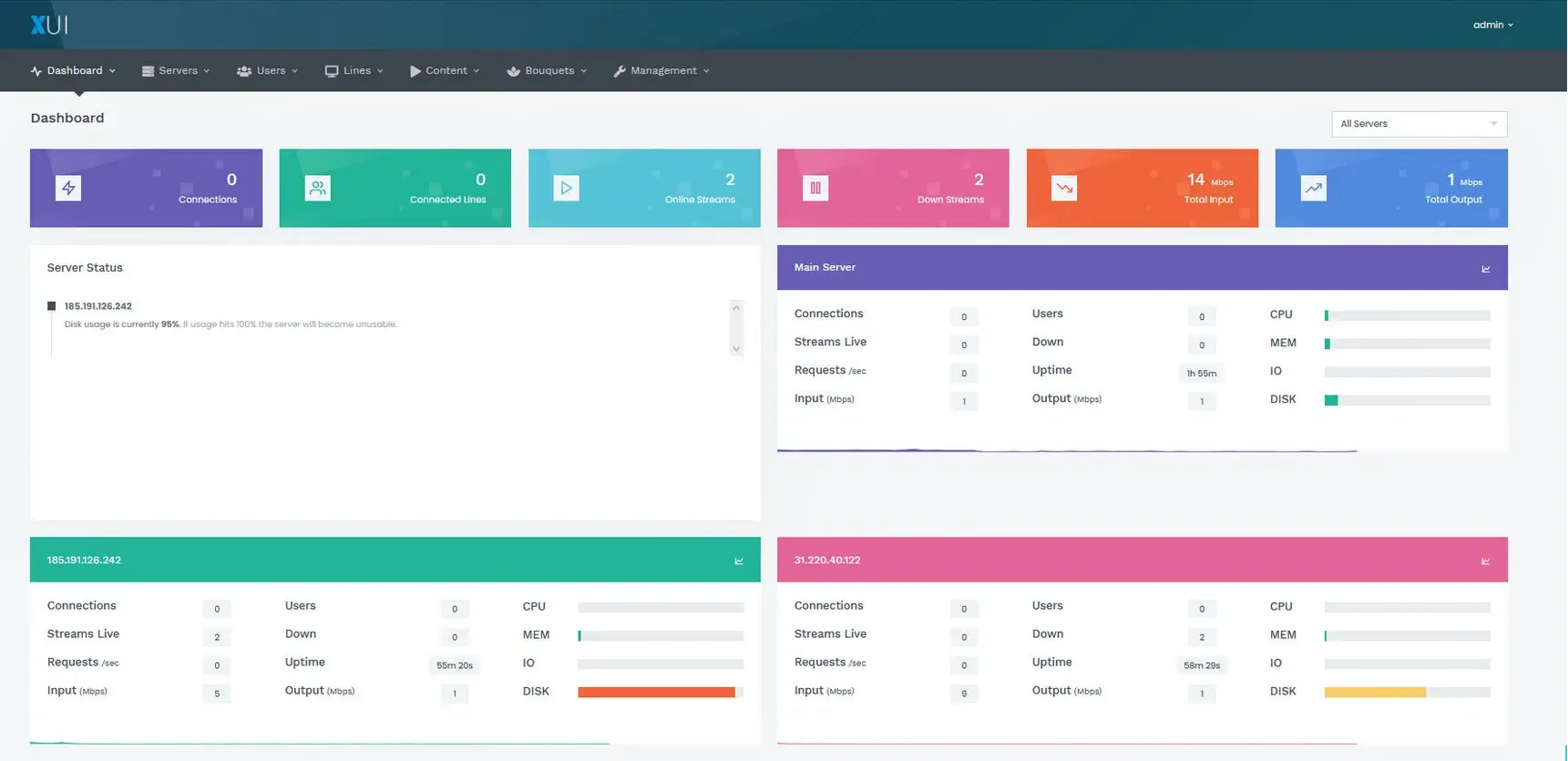Viewport: 1568px width, 761px height.
Task: Open chart icon on 185.191.126.242 panel
Action: 739,561
